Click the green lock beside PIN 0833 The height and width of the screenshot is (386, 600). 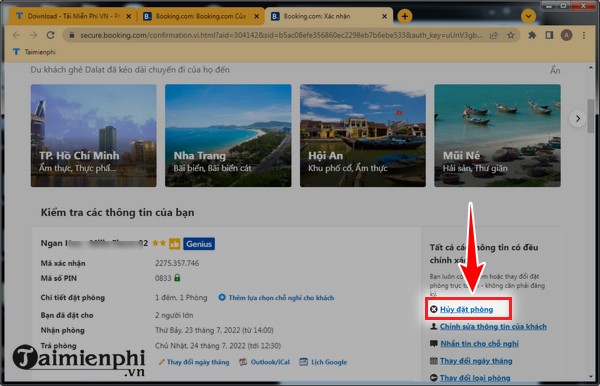pyautogui.click(x=177, y=278)
